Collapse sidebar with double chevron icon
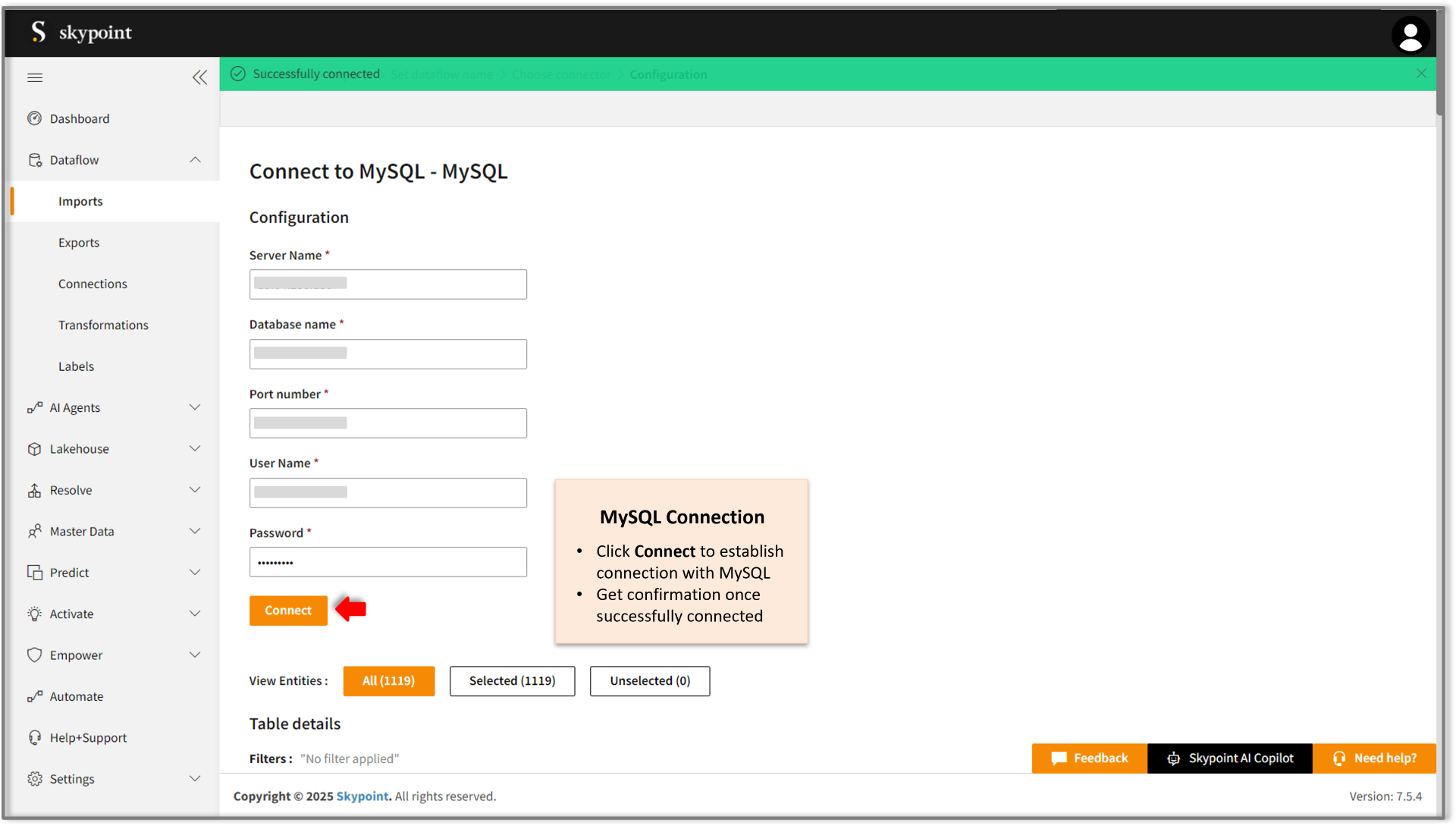Image resolution: width=1456 pixels, height=826 pixels. pyautogui.click(x=199, y=77)
